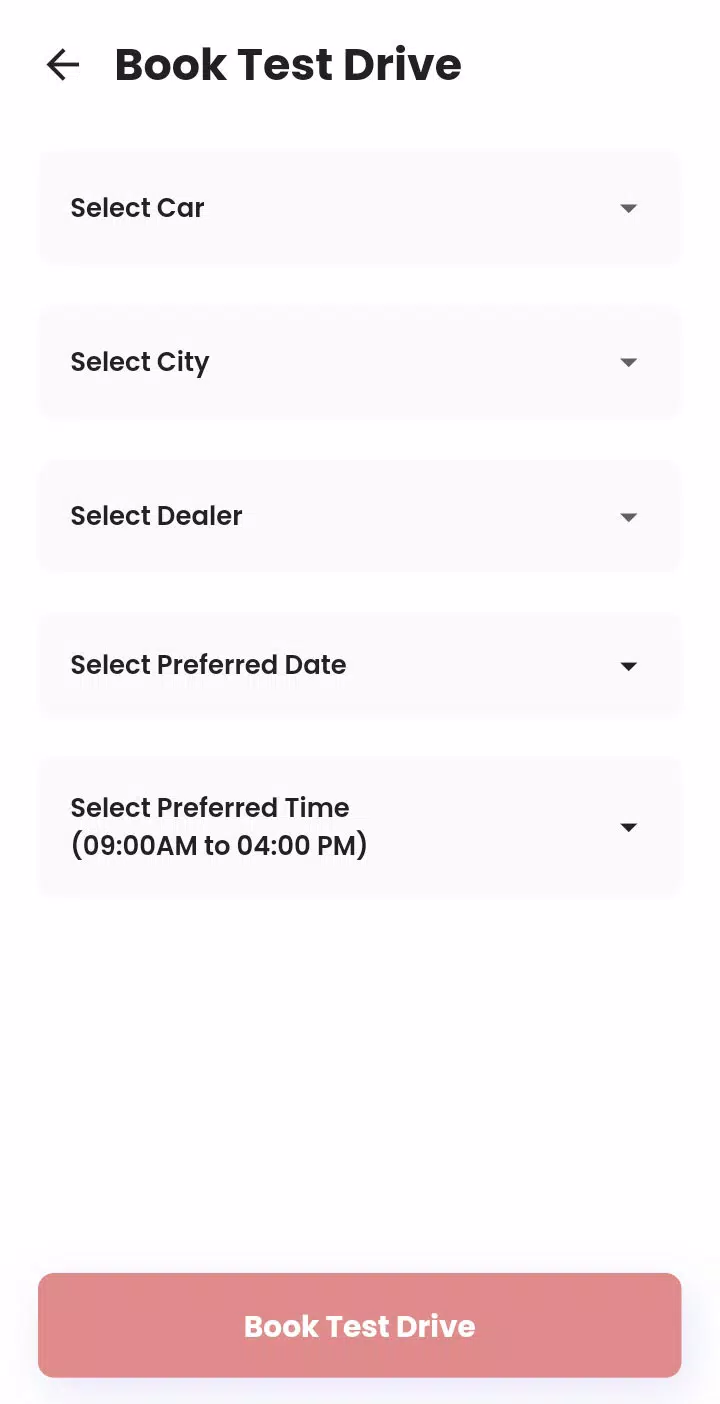Click the Select Dealer dropdown arrow
Image resolution: width=720 pixels, height=1404 pixels.
pos(628,517)
